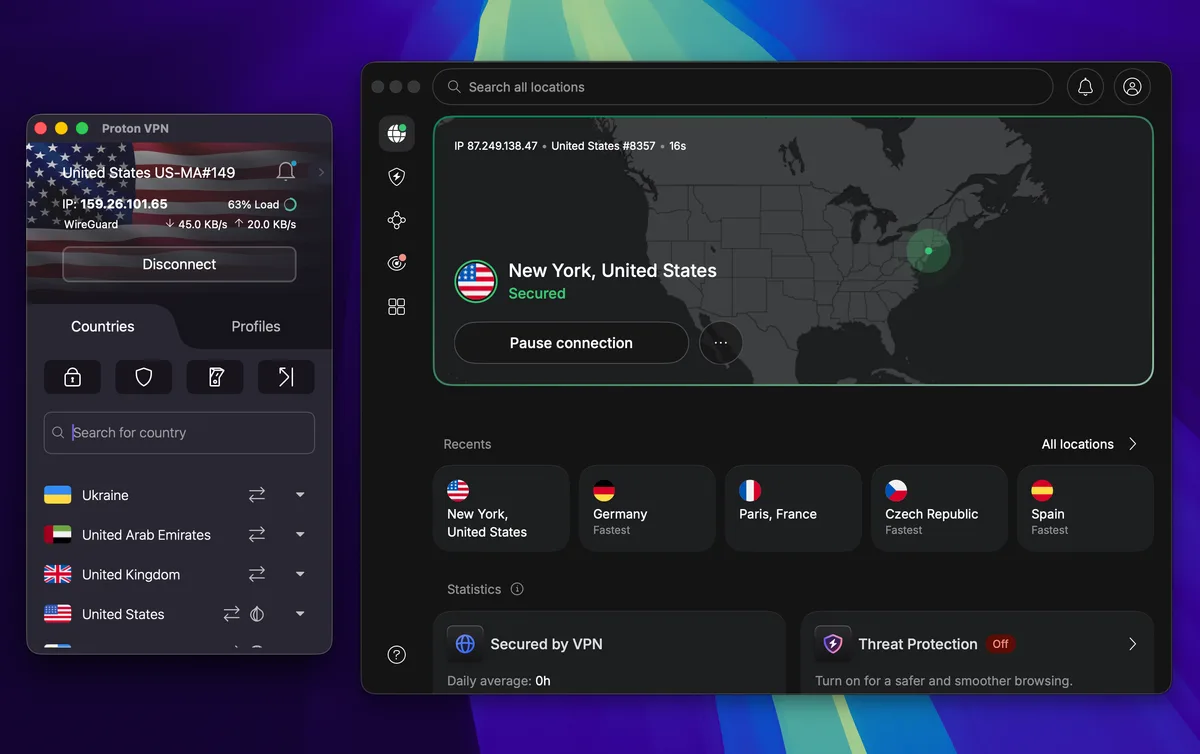1200x754 pixels.
Task: Toggle the fourth quick-setting arrow button
Action: tap(286, 377)
